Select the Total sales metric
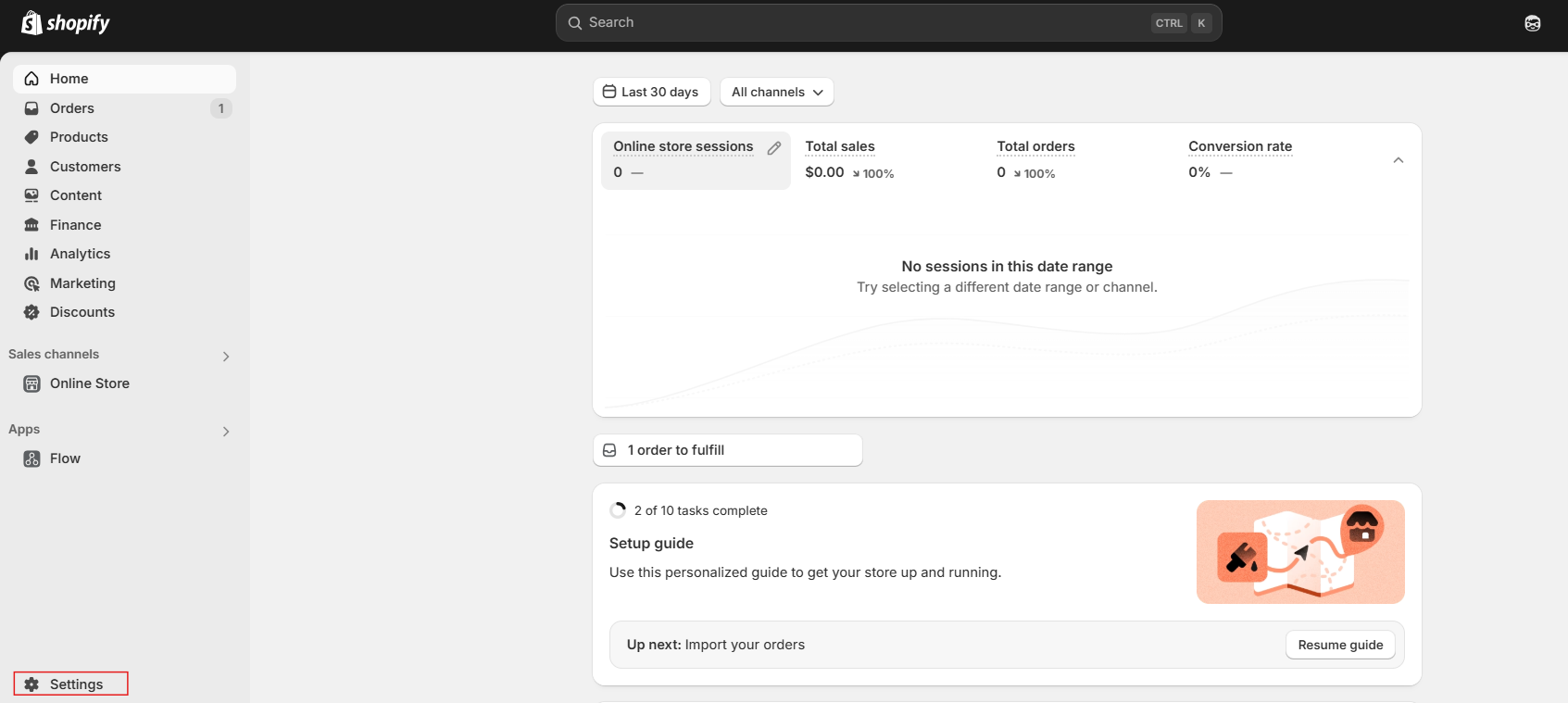The width and height of the screenshot is (1568, 703). click(x=887, y=160)
